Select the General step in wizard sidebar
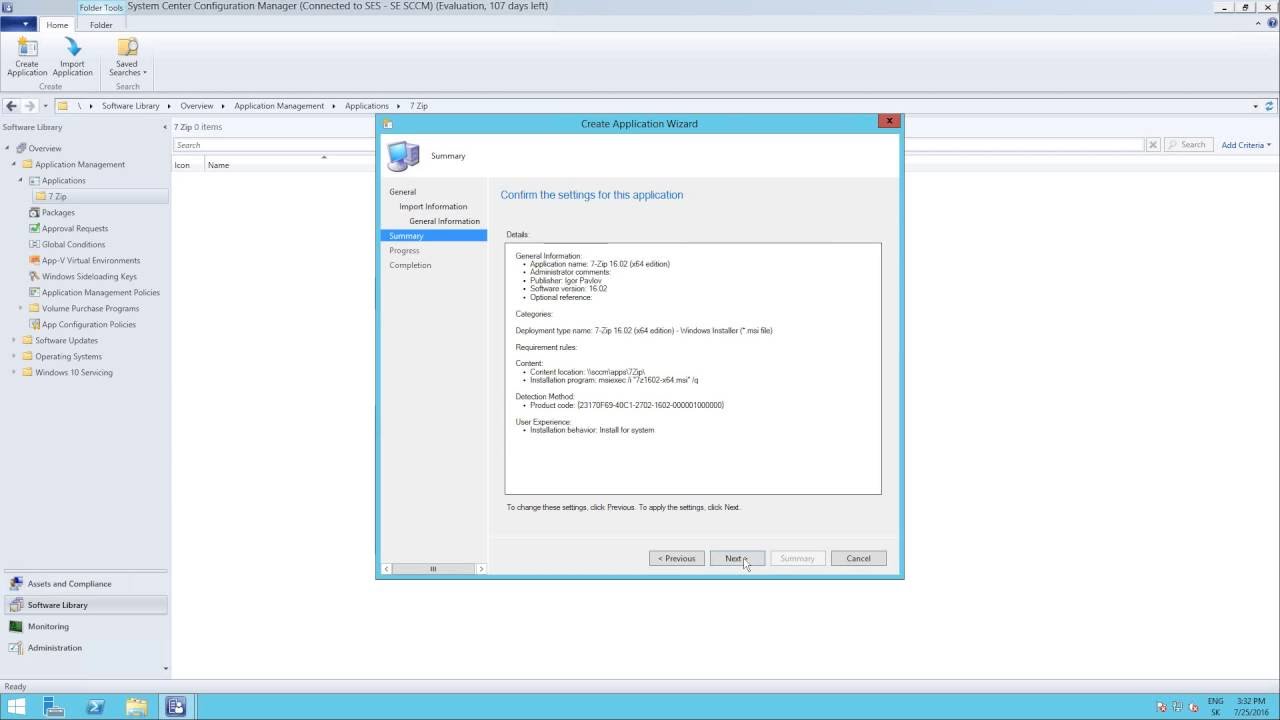1280x720 pixels. (403, 192)
